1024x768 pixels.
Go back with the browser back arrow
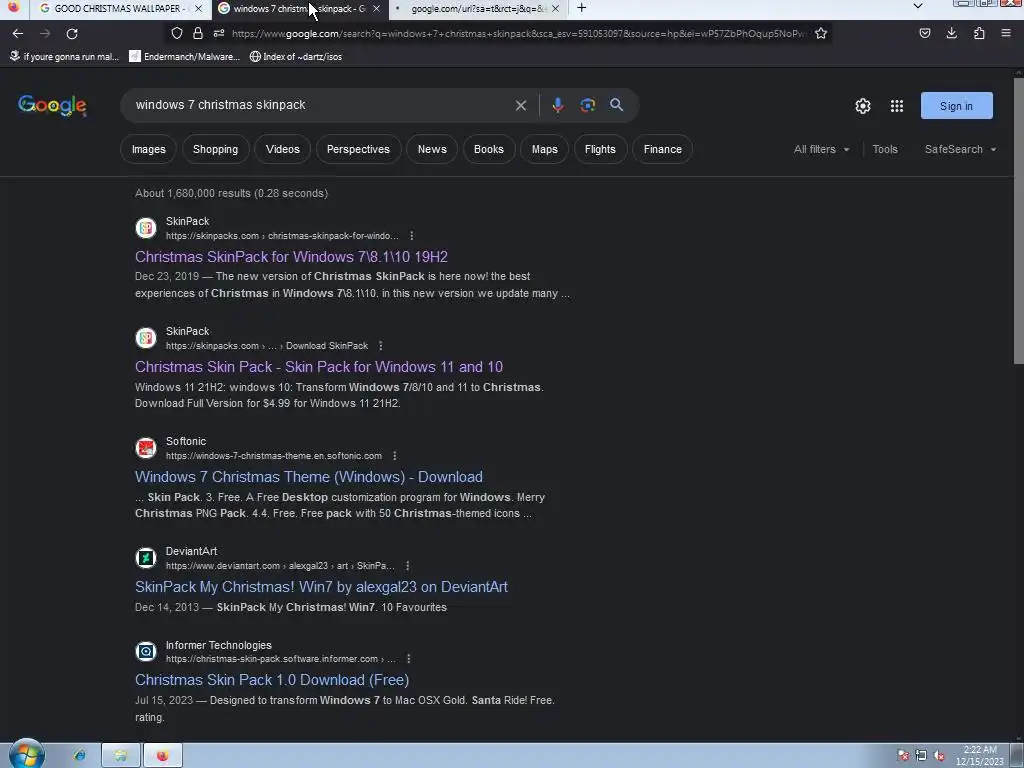coord(18,33)
